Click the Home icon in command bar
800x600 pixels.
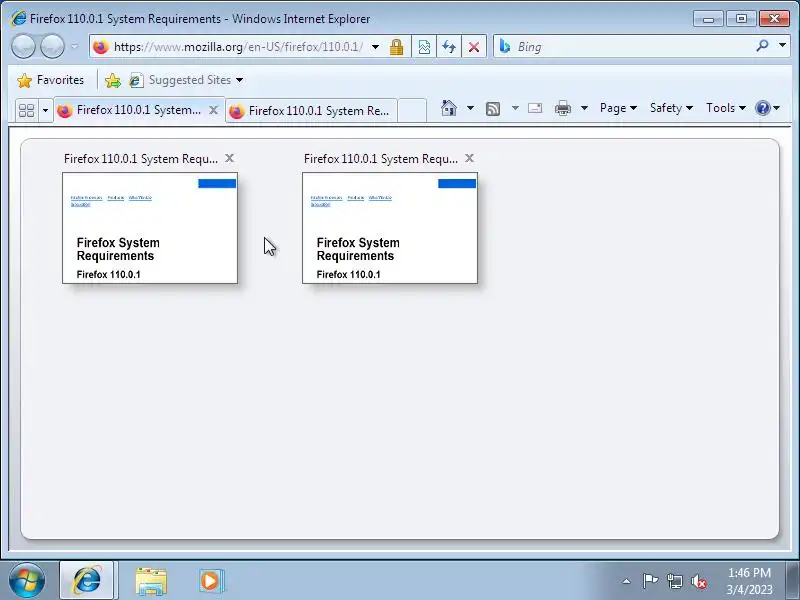click(449, 108)
